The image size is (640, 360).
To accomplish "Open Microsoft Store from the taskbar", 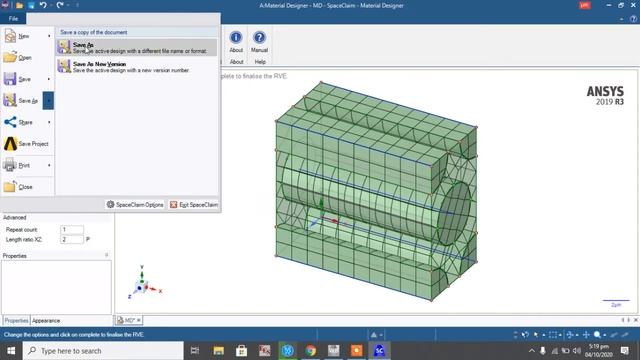I will point(241,351).
